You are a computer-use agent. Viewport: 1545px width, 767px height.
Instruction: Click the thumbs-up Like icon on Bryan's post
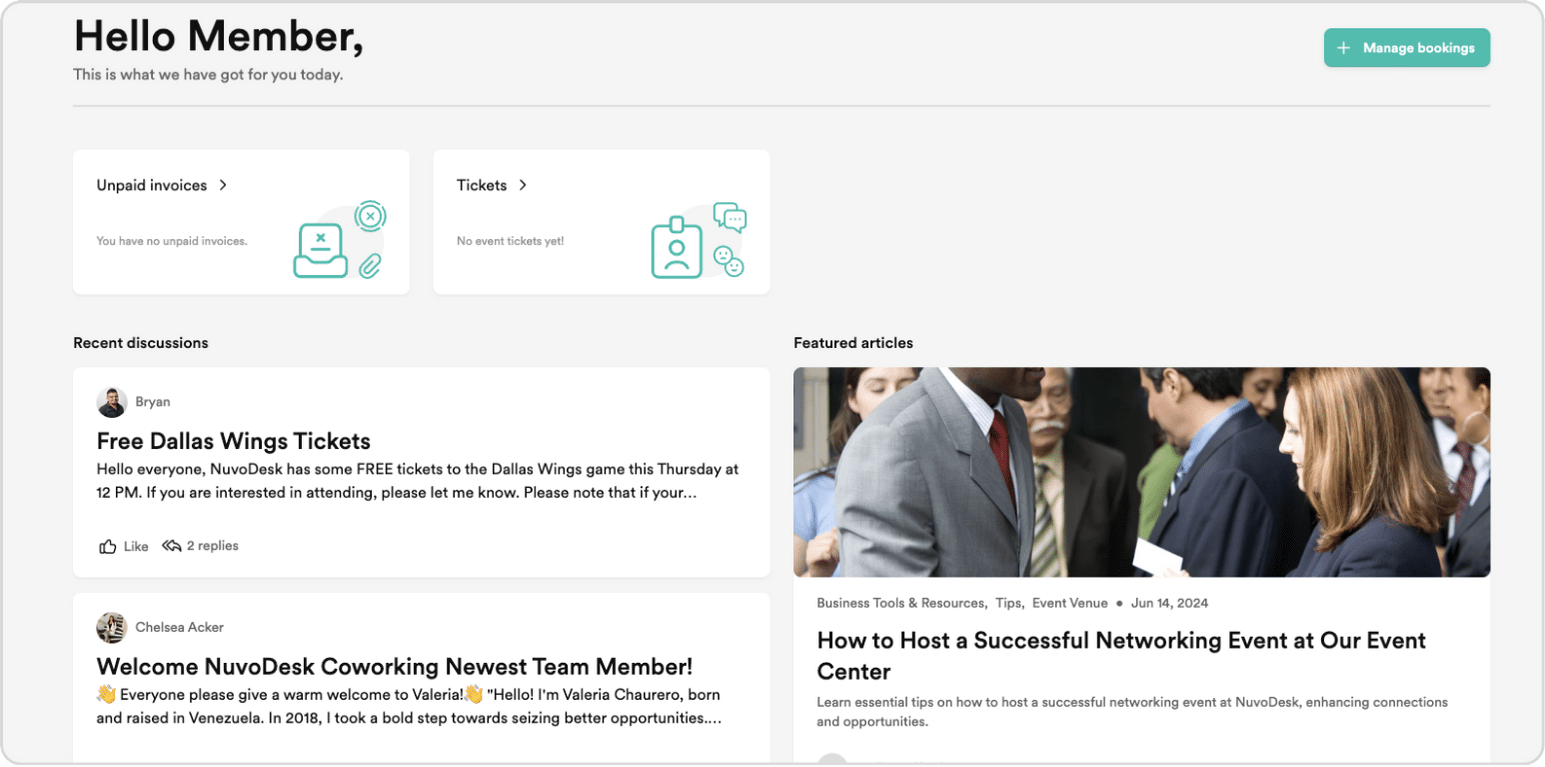(107, 546)
